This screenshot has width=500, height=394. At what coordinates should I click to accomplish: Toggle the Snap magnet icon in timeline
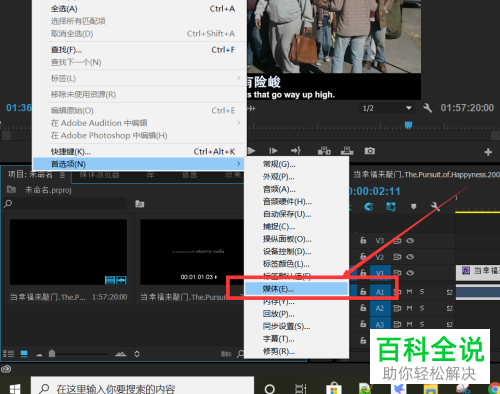click(x=368, y=207)
